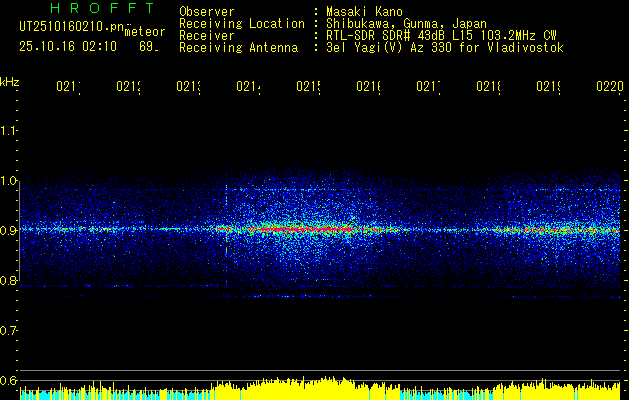Click the HROFFT title text

coord(102,8)
